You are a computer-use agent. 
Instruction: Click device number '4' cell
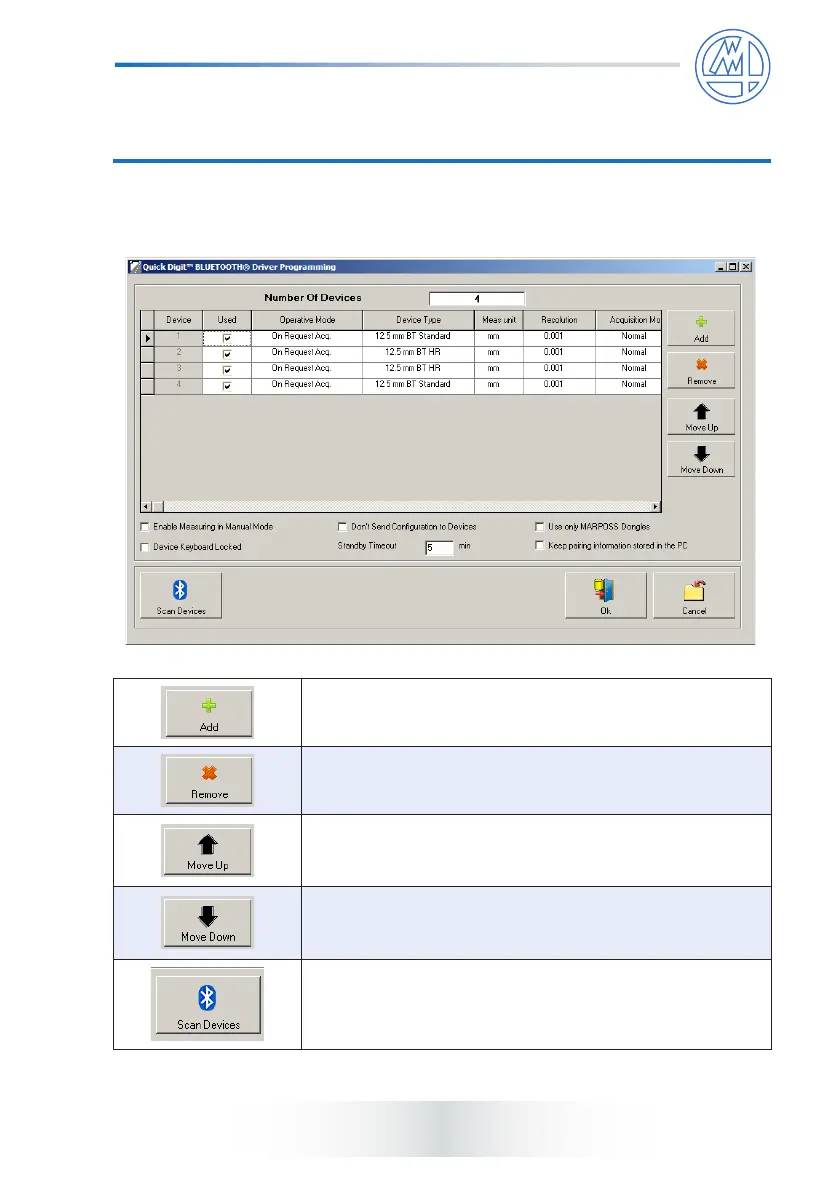click(178, 384)
